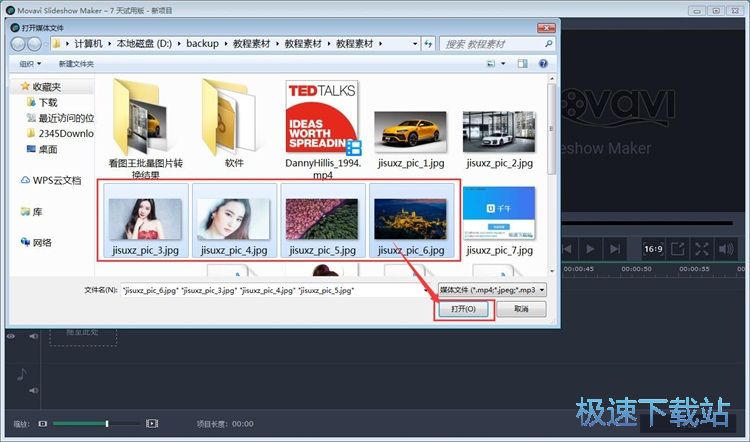The width and height of the screenshot is (750, 442).
Task: Click the search magnifier icon
Action: pos(549,44)
